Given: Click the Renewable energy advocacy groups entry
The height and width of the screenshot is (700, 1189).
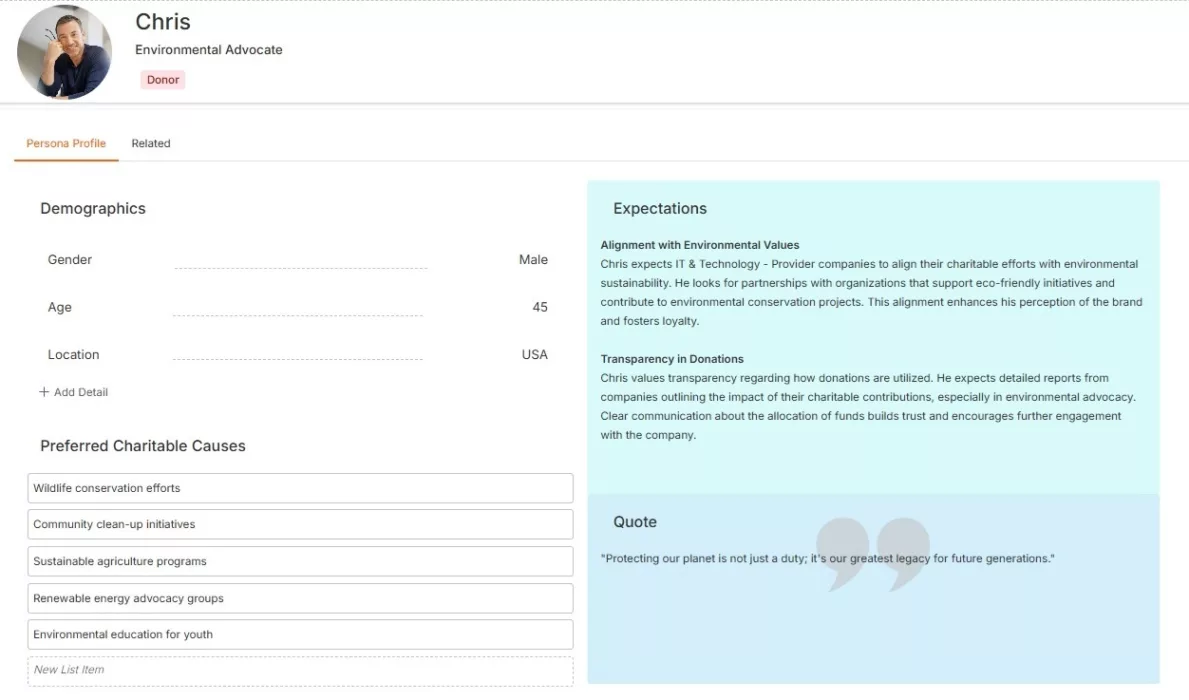Looking at the screenshot, I should (300, 598).
